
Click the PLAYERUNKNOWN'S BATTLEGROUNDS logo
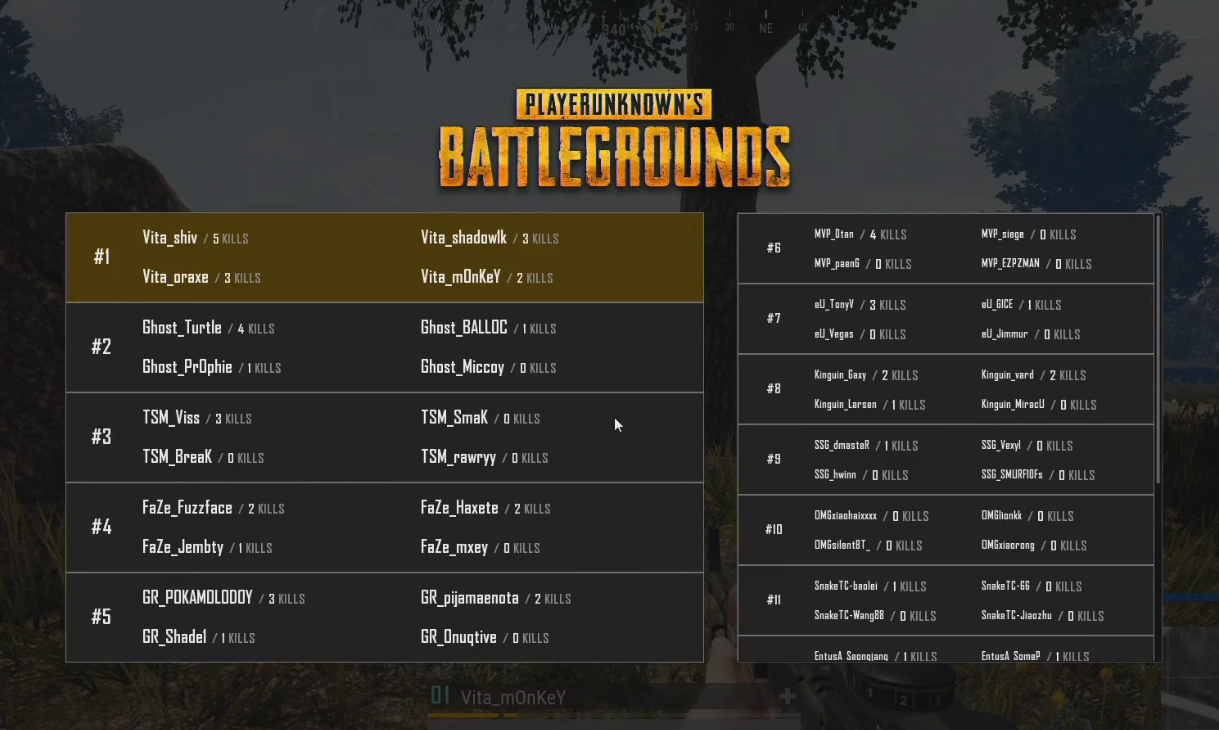614,139
